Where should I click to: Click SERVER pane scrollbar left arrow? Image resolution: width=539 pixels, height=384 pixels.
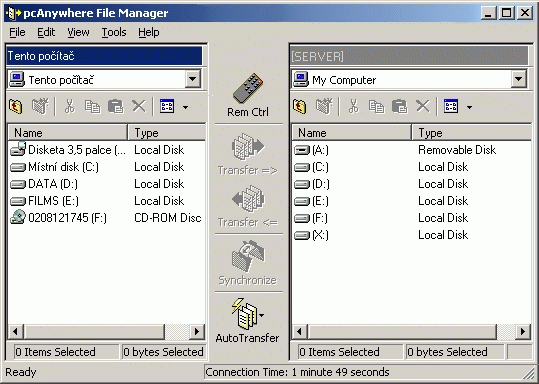point(299,331)
